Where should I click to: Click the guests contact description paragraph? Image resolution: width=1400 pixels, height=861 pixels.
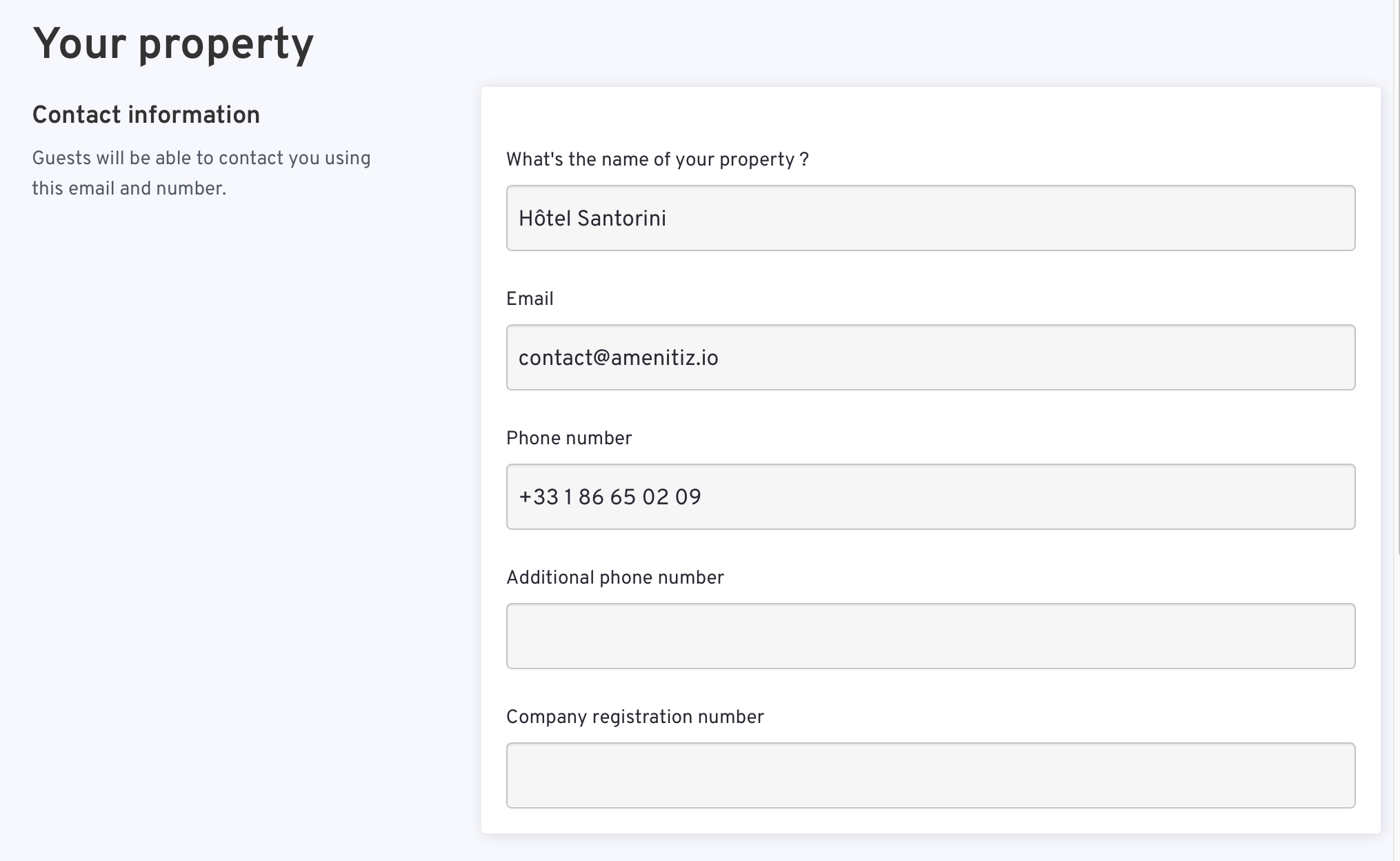tap(201, 173)
